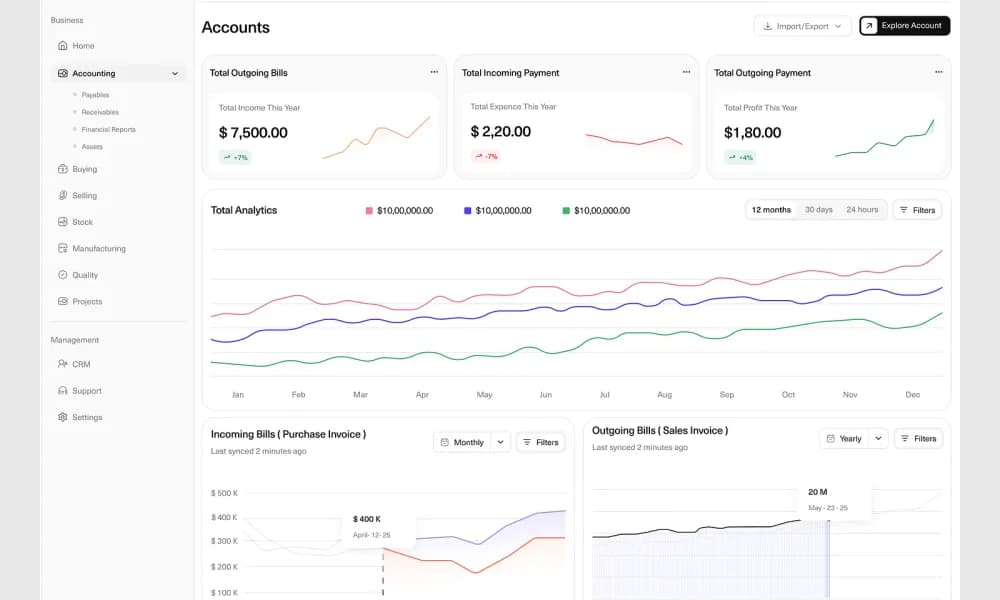Open Assets under Accounting
1000x600 pixels.
click(x=92, y=147)
